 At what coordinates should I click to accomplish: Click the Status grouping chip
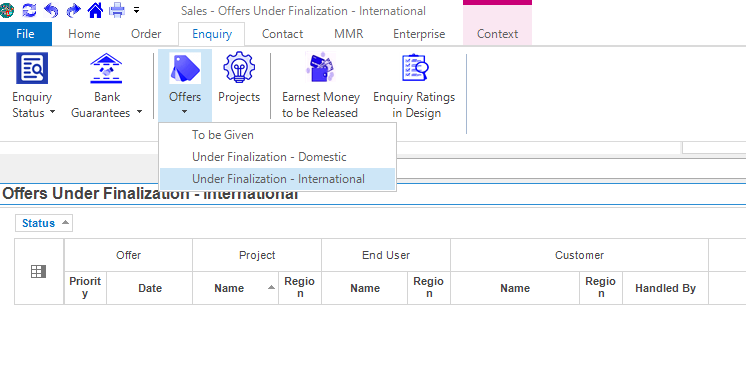44,223
